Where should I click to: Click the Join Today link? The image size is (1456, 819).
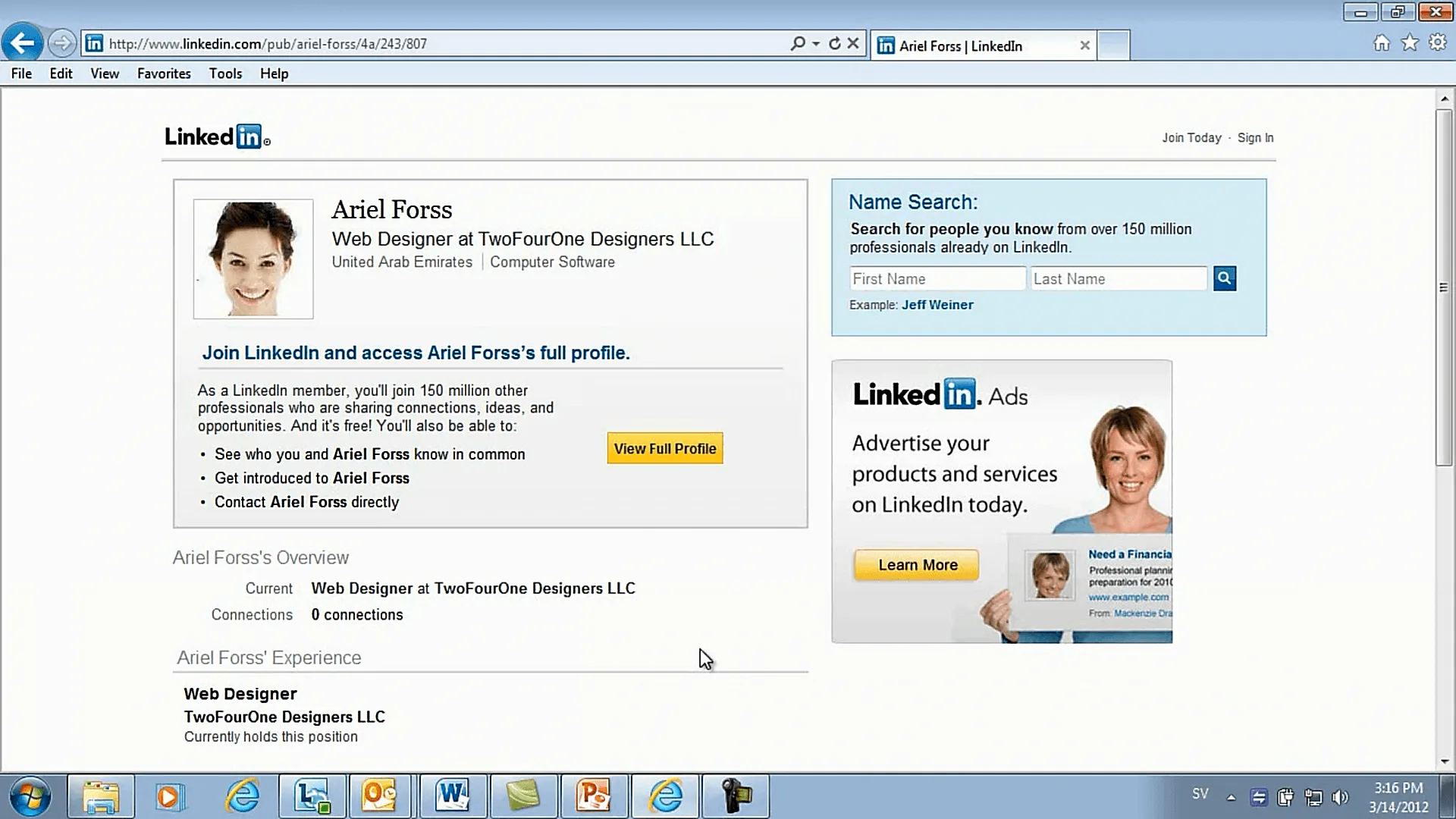click(x=1191, y=138)
